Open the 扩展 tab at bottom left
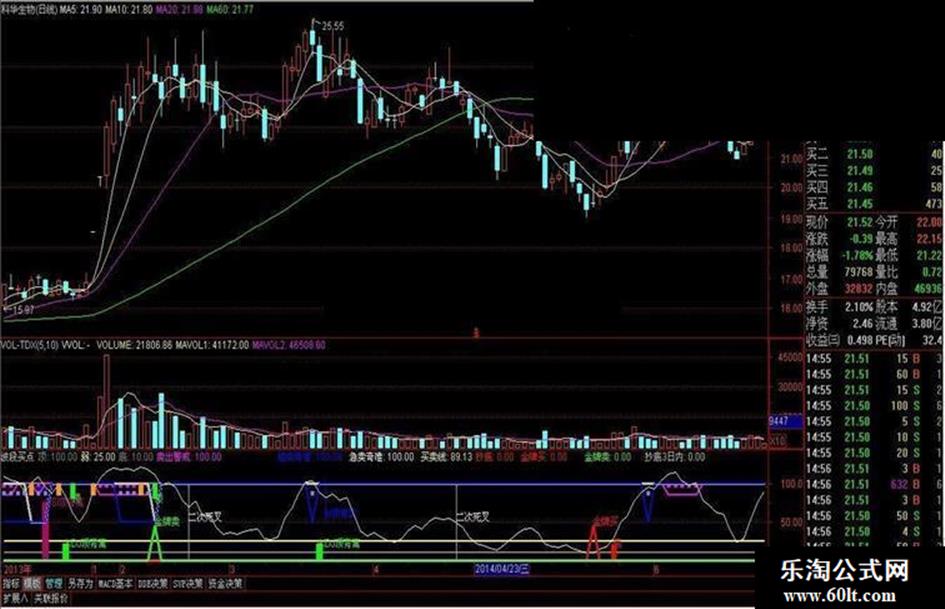 14,599
